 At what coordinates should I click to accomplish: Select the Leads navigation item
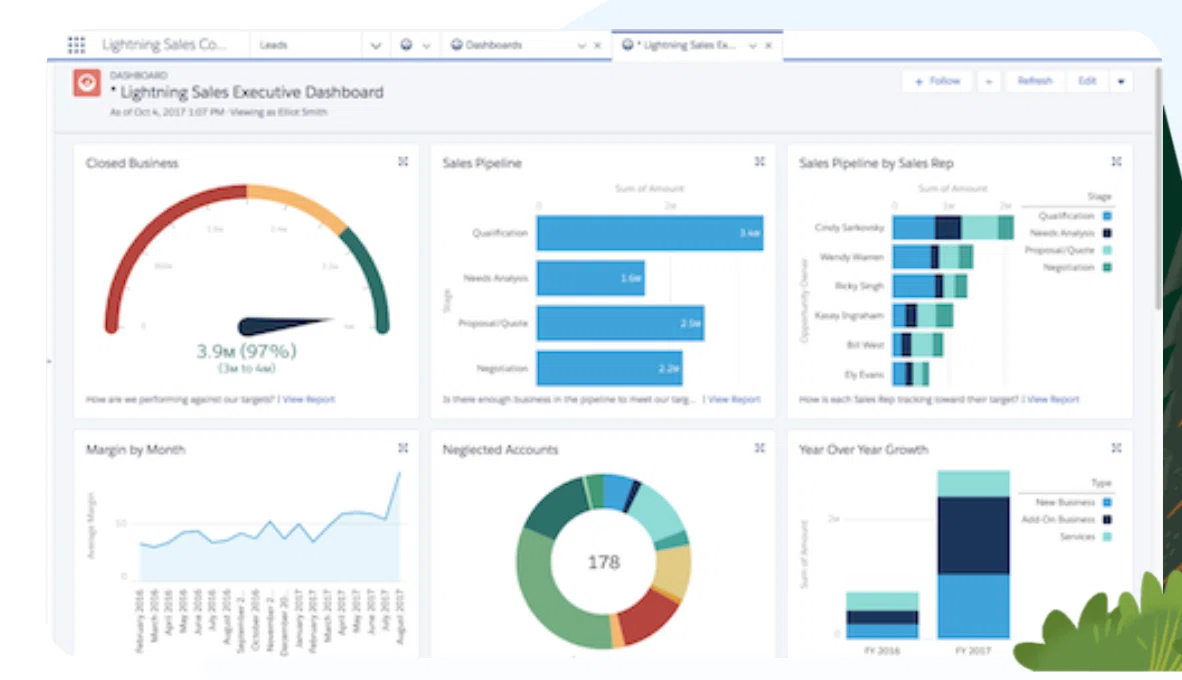click(274, 45)
